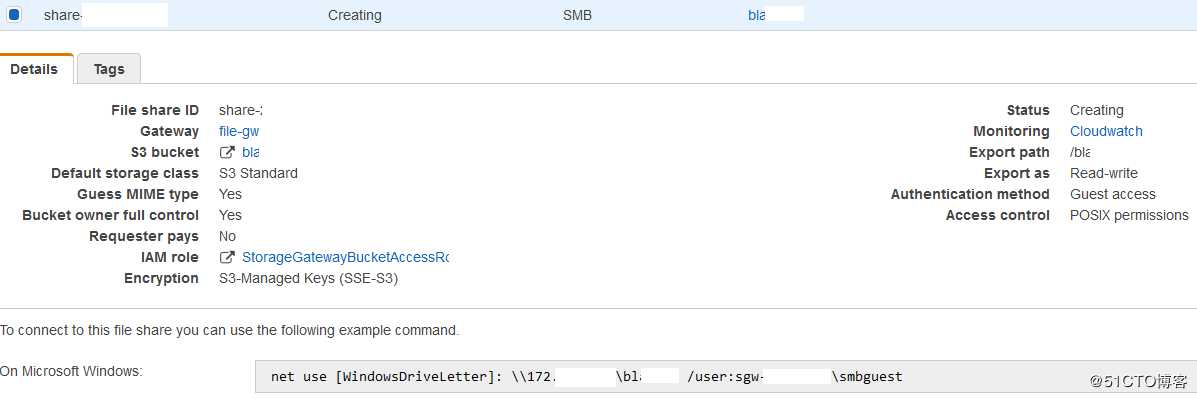
Task: Open the external link icon beside IAM role
Action: (226, 257)
